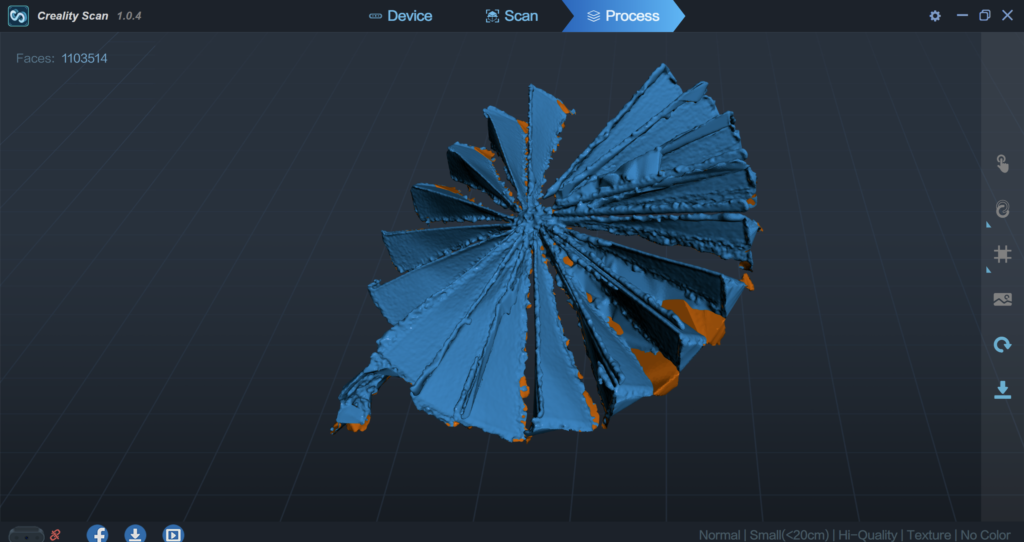Click the red disconnected link icon
Viewport: 1024px width, 542px height.
point(55,535)
